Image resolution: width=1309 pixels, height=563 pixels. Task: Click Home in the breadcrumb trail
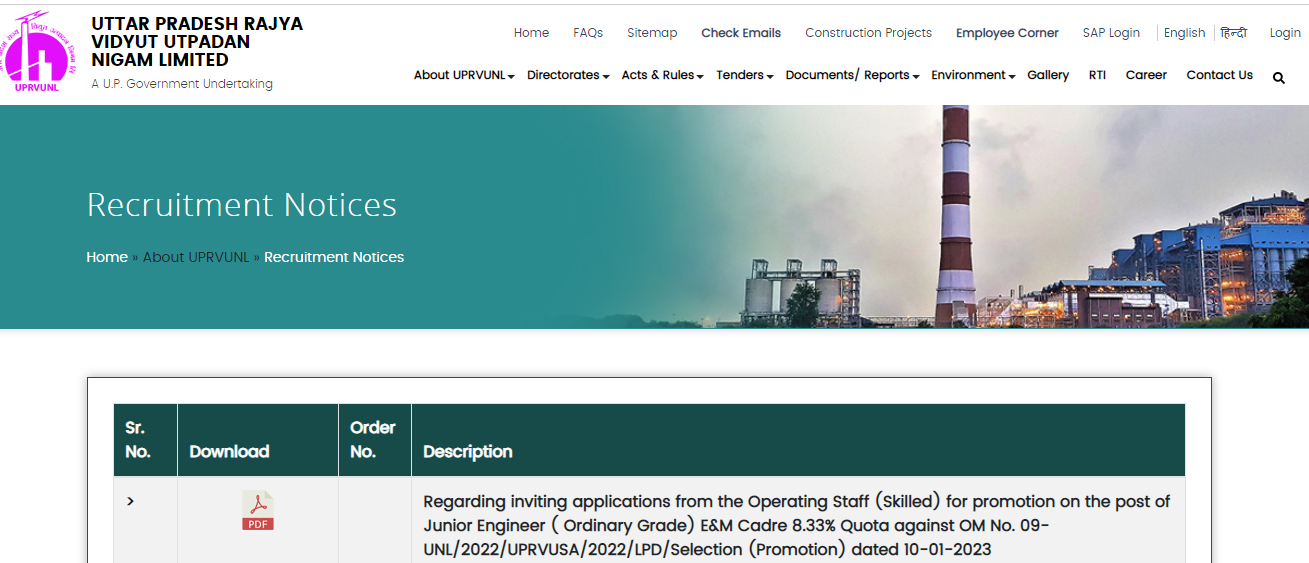point(107,257)
